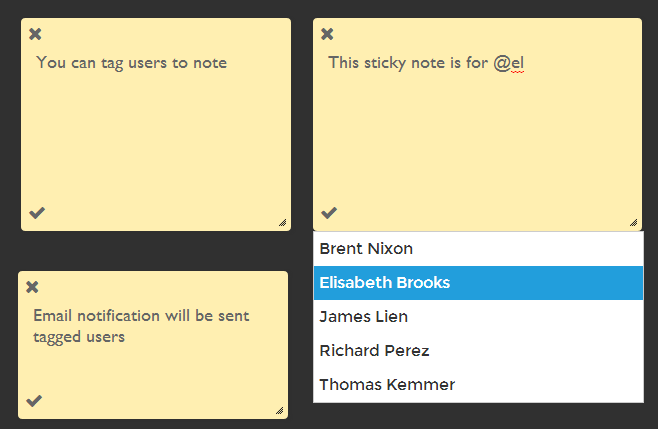Choose highlighted Elisabeth Brooks suggestion
This screenshot has width=658, height=429.
(x=478, y=283)
